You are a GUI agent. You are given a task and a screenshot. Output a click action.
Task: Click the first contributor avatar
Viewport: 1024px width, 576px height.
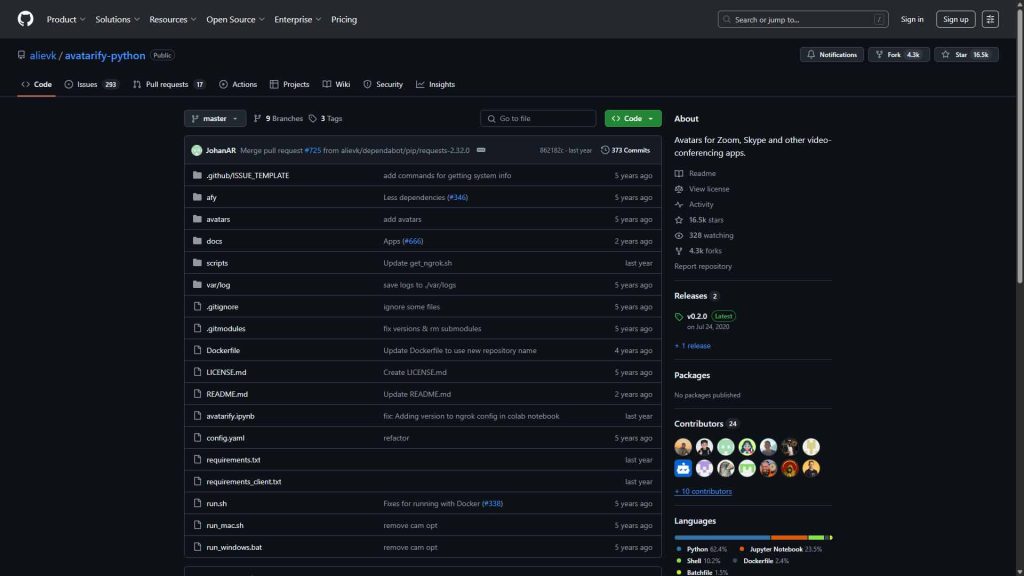(683, 447)
